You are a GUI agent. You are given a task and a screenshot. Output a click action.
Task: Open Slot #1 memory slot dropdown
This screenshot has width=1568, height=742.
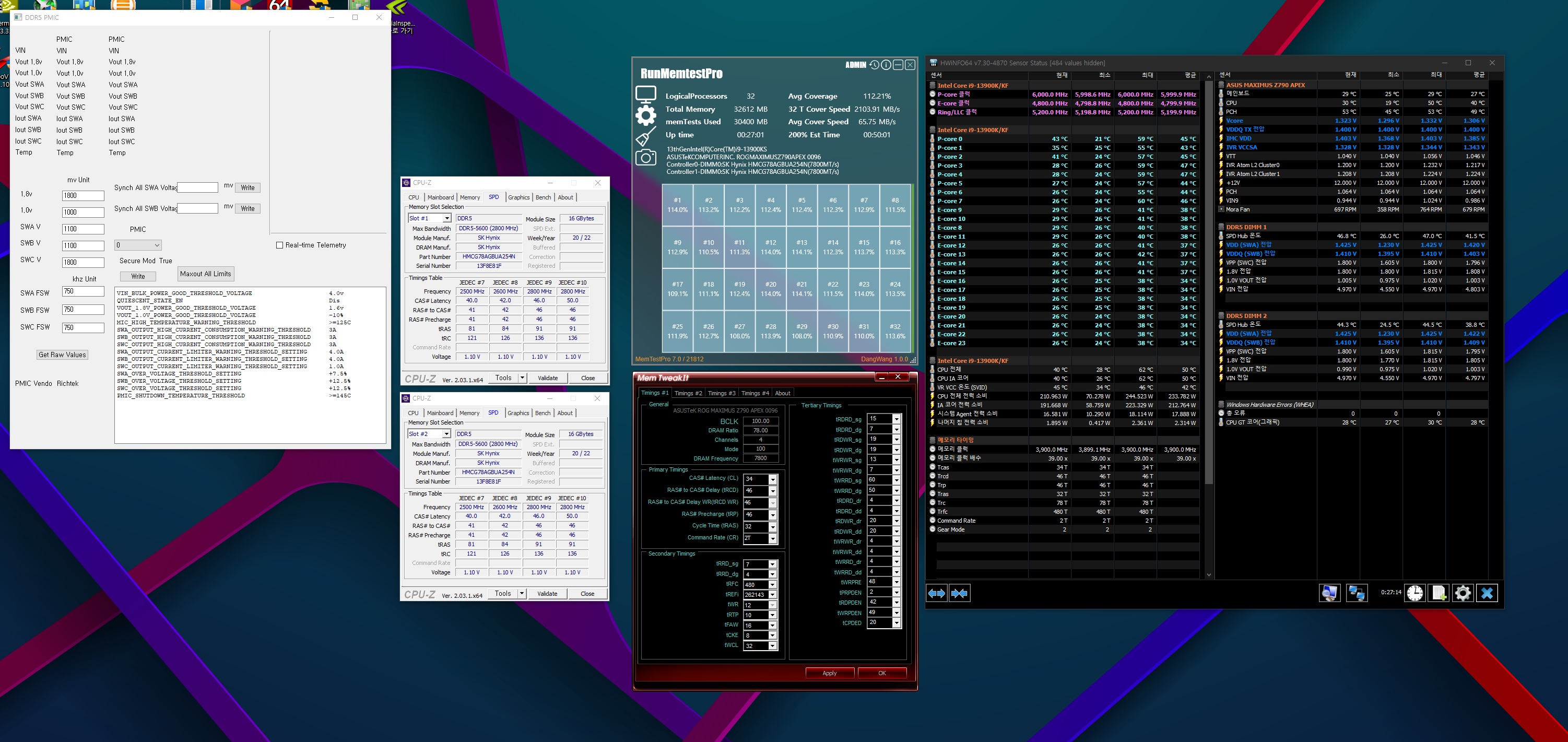(x=447, y=218)
